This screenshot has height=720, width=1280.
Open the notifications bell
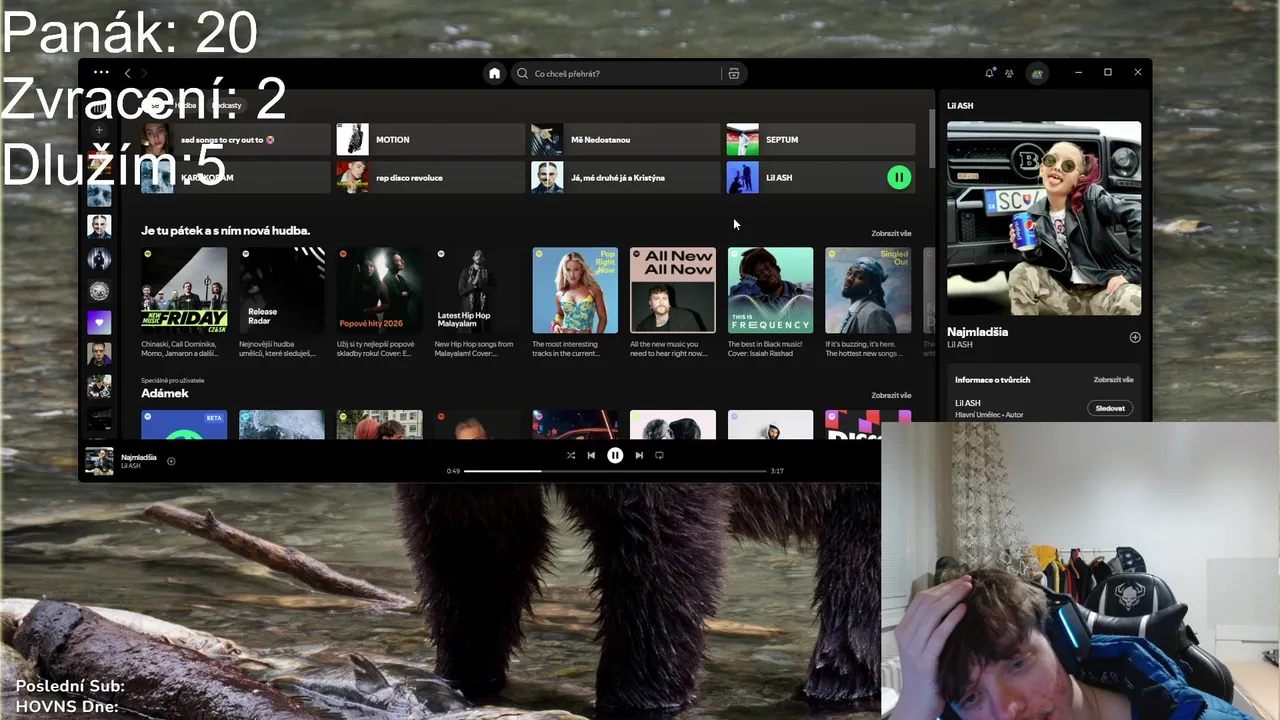coord(990,73)
